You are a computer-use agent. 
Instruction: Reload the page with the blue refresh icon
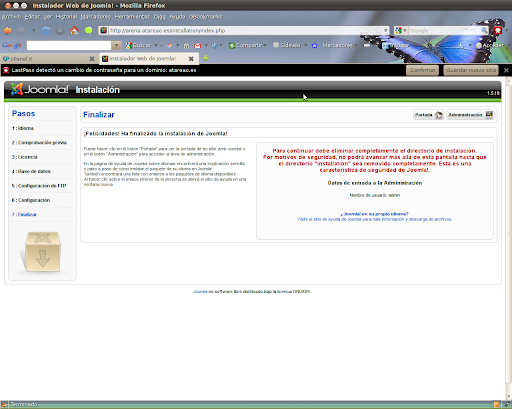tap(46, 31)
